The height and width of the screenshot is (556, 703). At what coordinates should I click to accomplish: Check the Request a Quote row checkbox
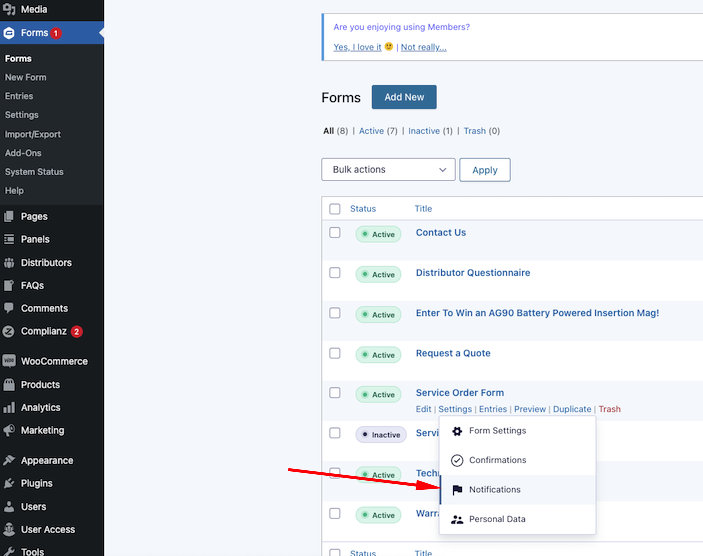click(335, 353)
